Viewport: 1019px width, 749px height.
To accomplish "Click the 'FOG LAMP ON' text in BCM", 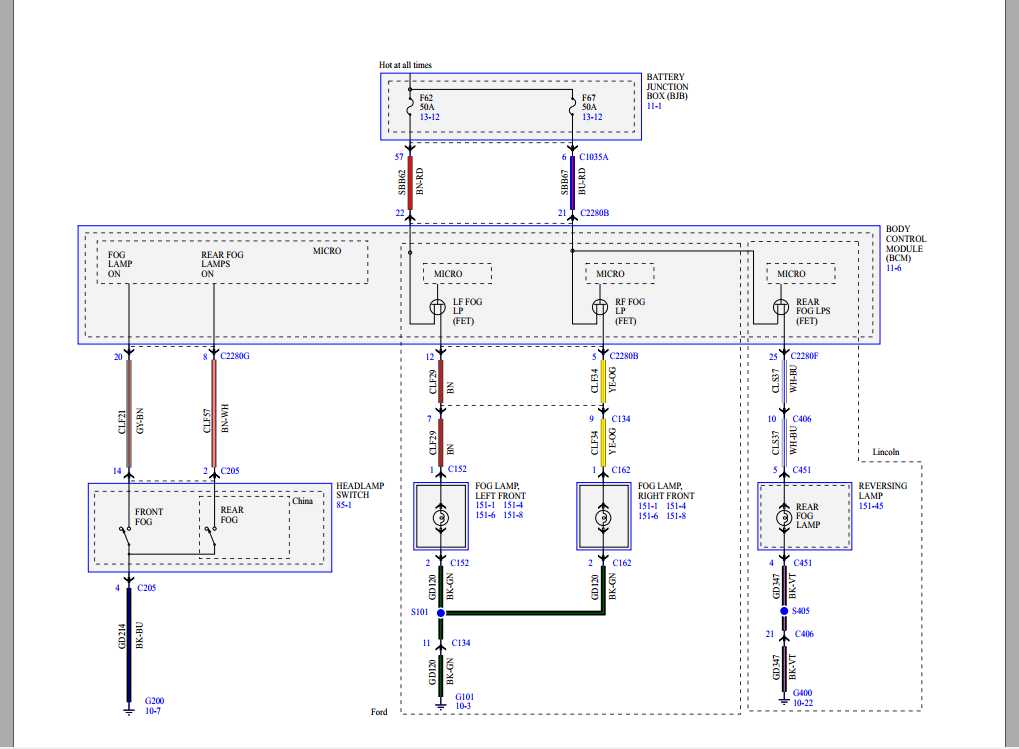I will pyautogui.click(x=120, y=264).
